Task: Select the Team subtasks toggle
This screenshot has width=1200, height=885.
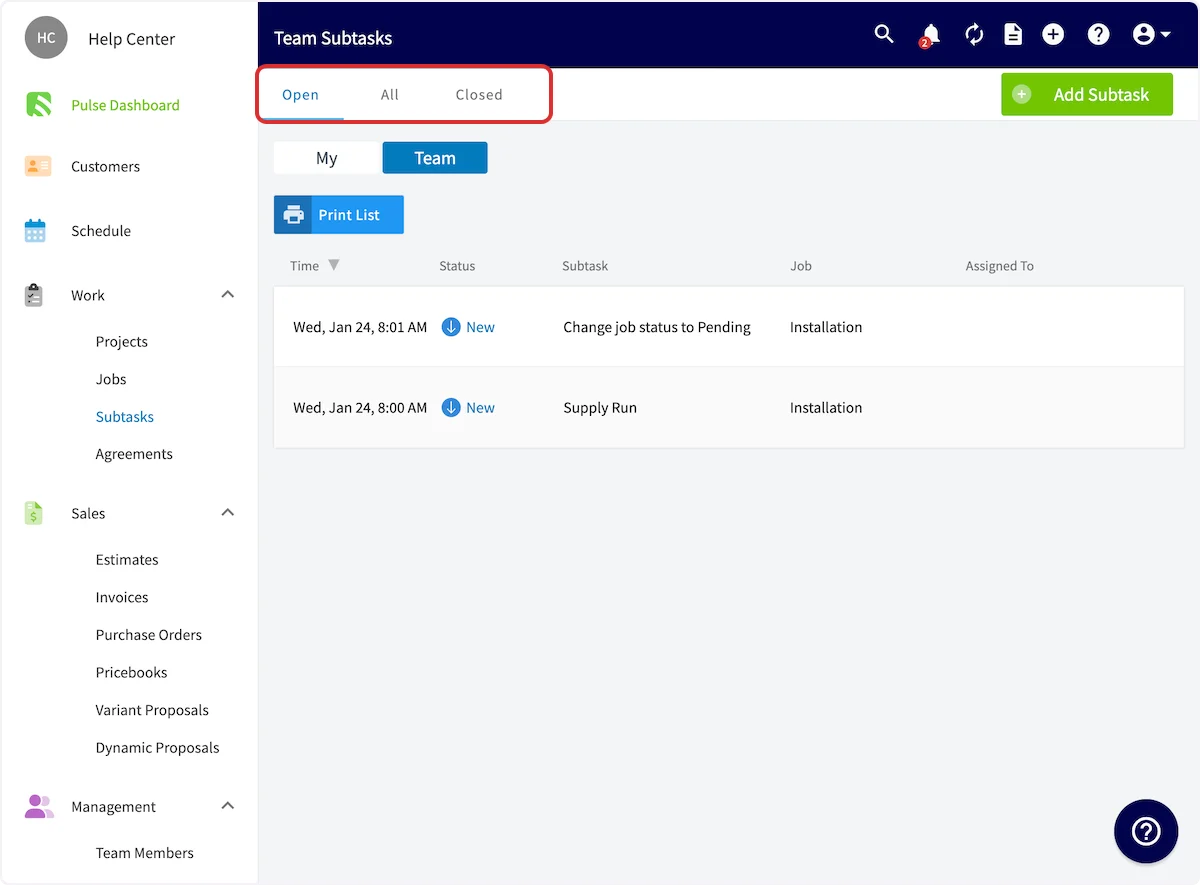Action: (x=435, y=158)
